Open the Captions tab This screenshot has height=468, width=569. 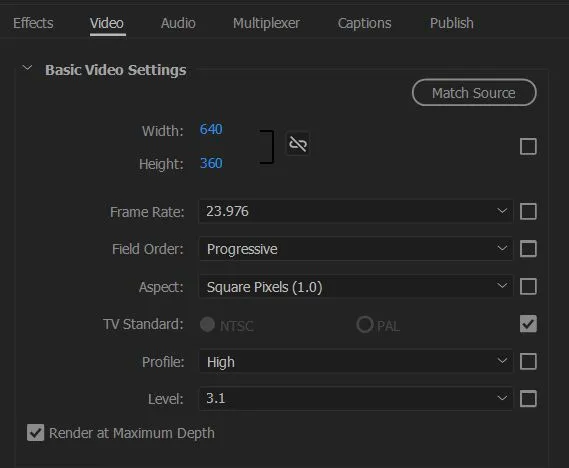(x=364, y=23)
